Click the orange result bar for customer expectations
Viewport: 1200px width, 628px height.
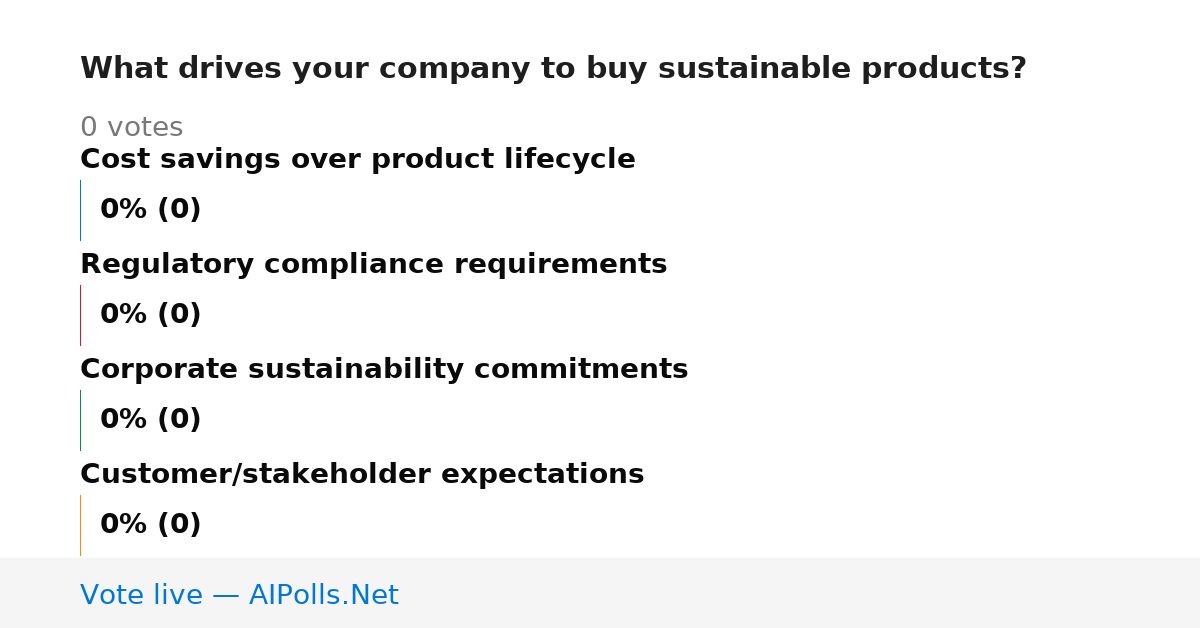pos(80,525)
